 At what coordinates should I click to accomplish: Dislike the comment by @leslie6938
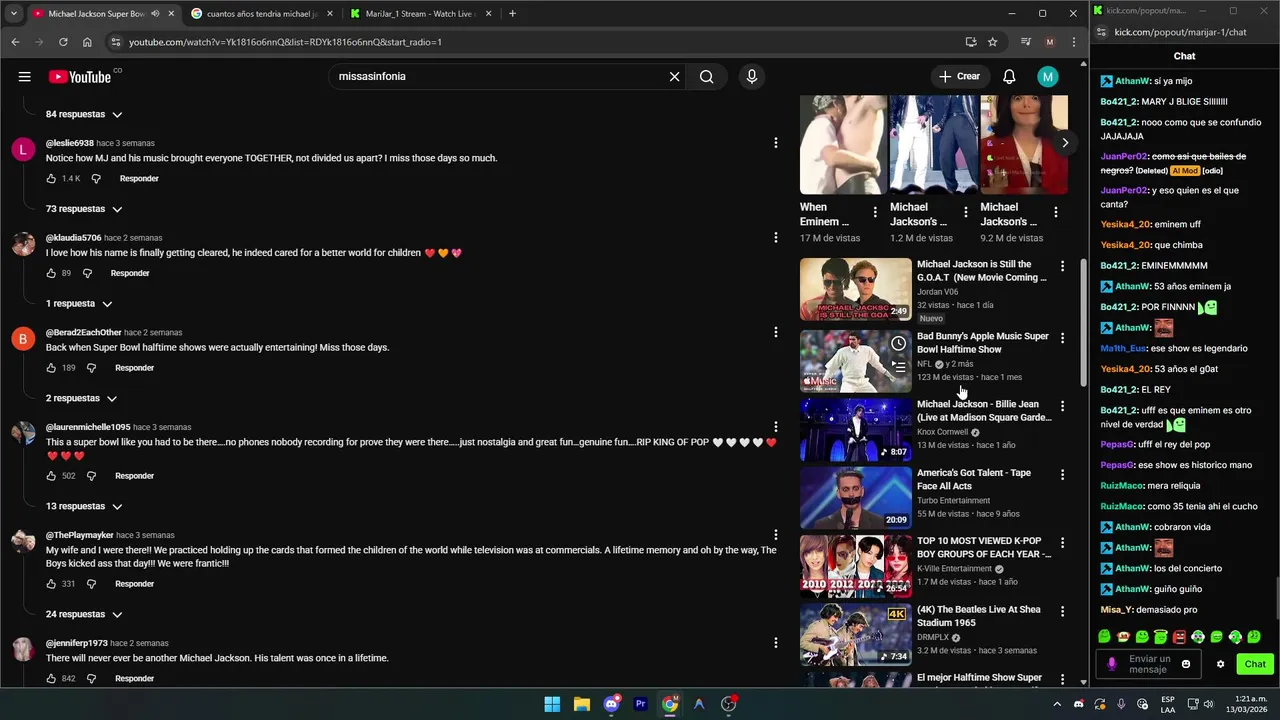(x=96, y=178)
